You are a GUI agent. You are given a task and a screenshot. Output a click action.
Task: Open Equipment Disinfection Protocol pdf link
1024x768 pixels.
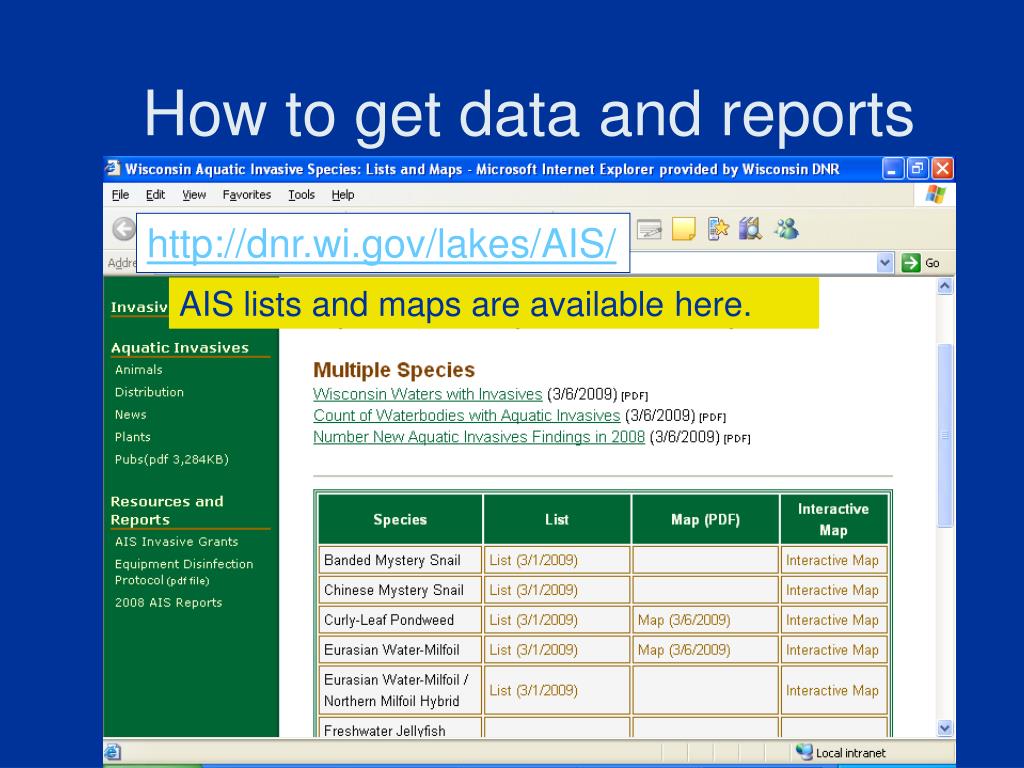point(184,572)
